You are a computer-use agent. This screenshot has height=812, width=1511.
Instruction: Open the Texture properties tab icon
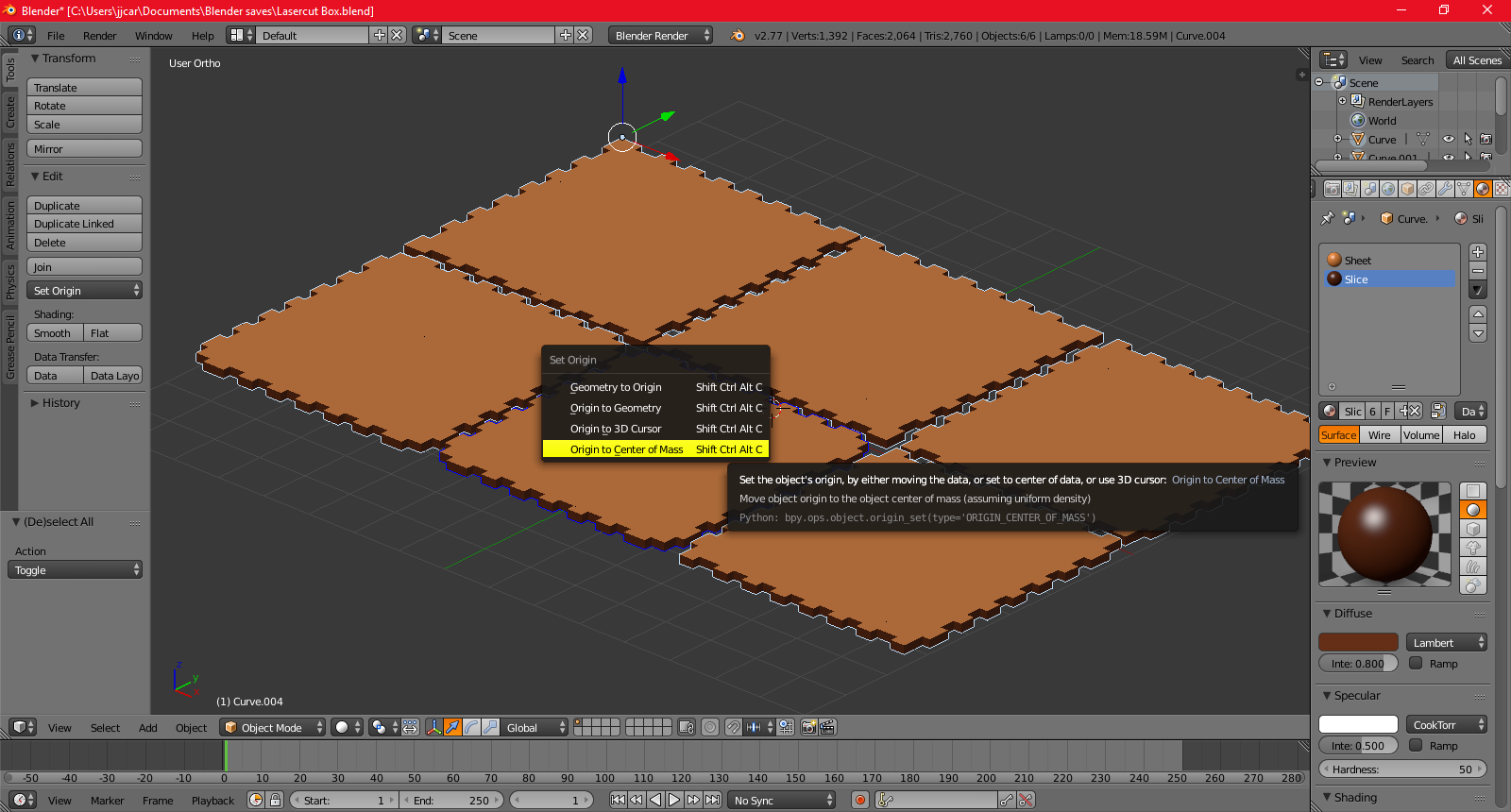click(1501, 189)
